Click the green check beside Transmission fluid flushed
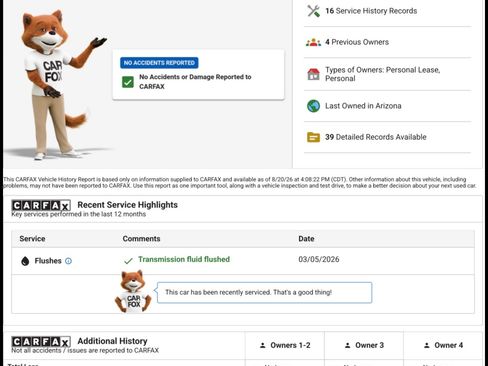This screenshot has width=488, height=366. tap(128, 261)
